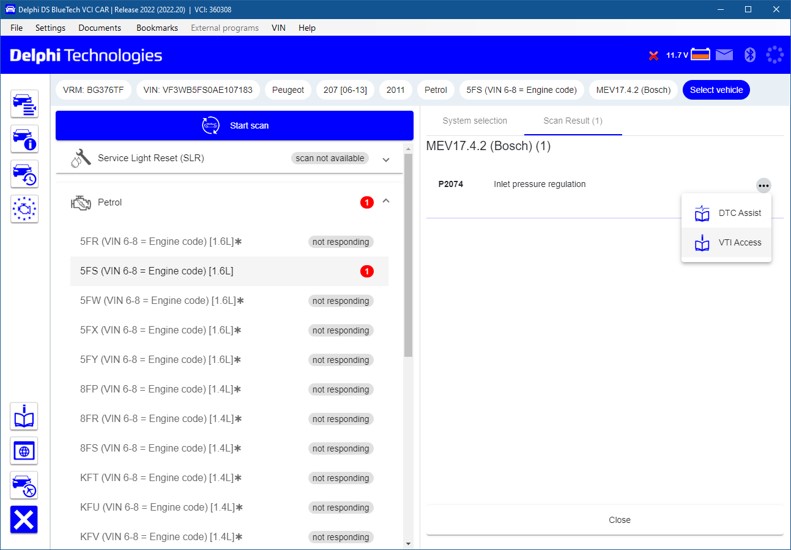Select the 8FP engine code row

pyautogui.click(x=230, y=390)
